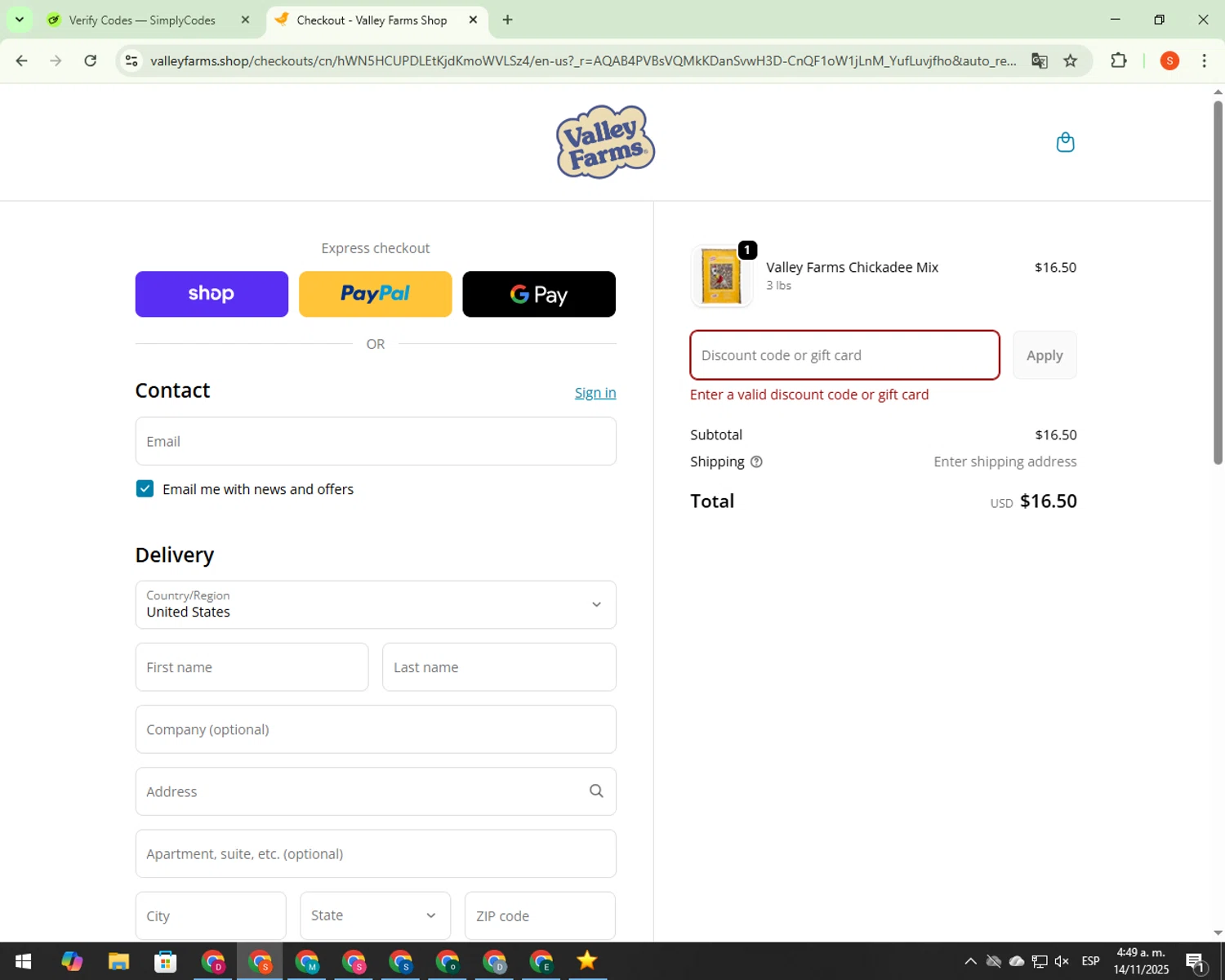This screenshot has height=980, width=1225.
Task: Click the ZIP code field
Action: (x=540, y=915)
